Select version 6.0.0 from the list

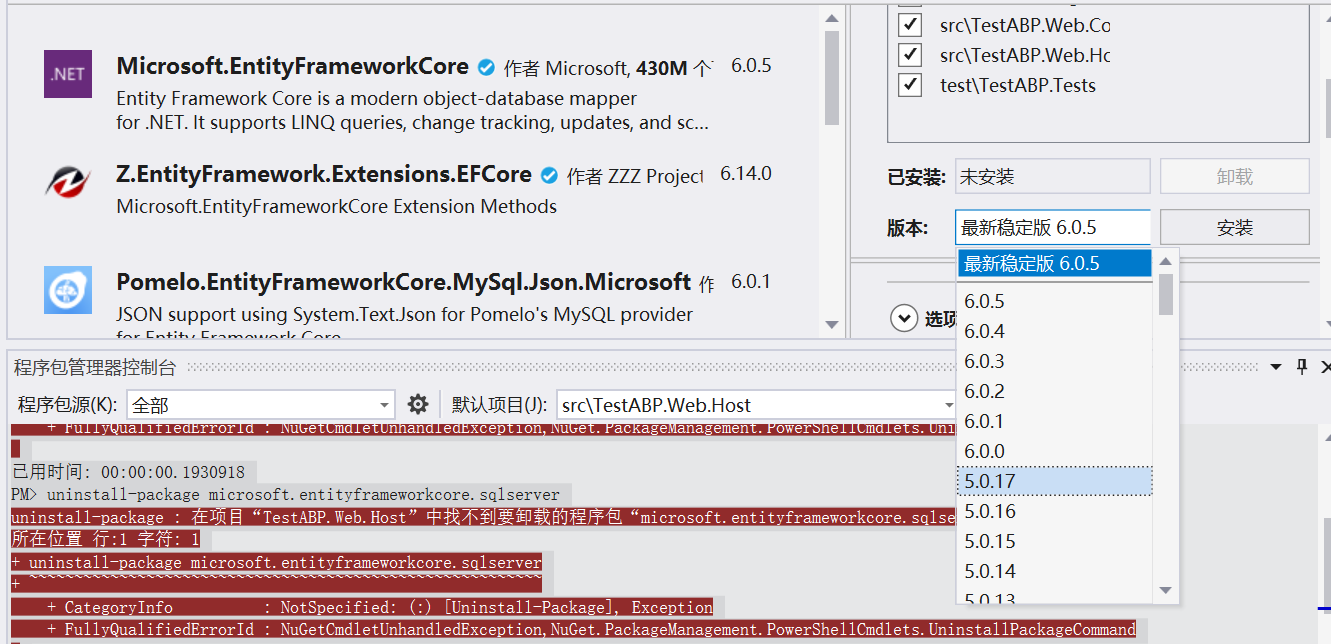(x=1055, y=451)
